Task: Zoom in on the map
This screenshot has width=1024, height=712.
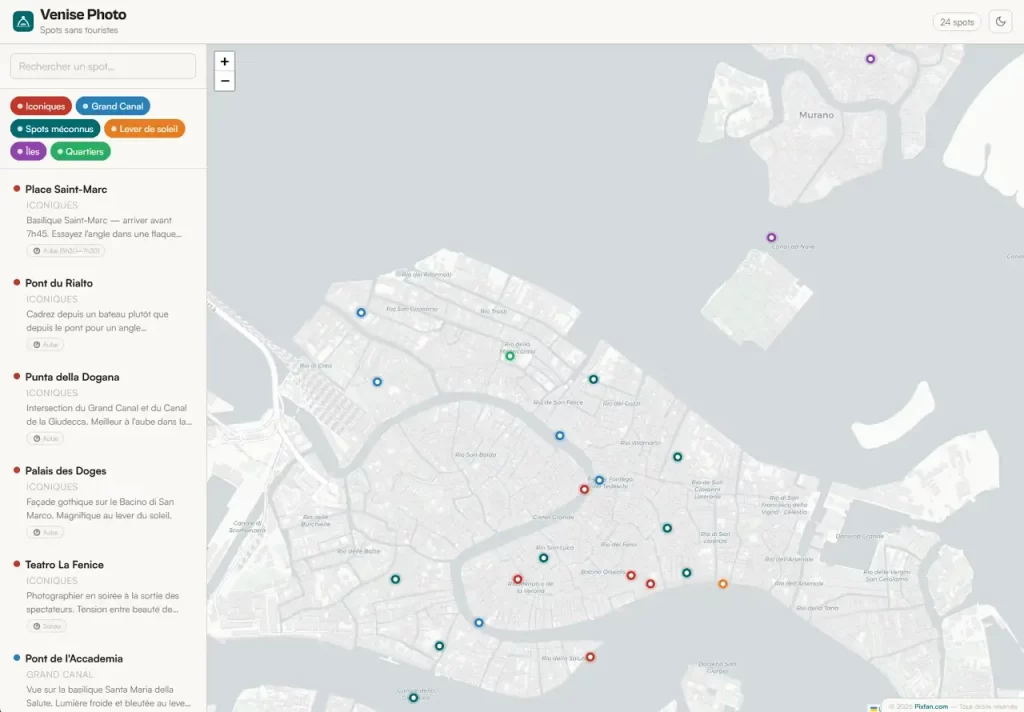Action: coord(225,61)
